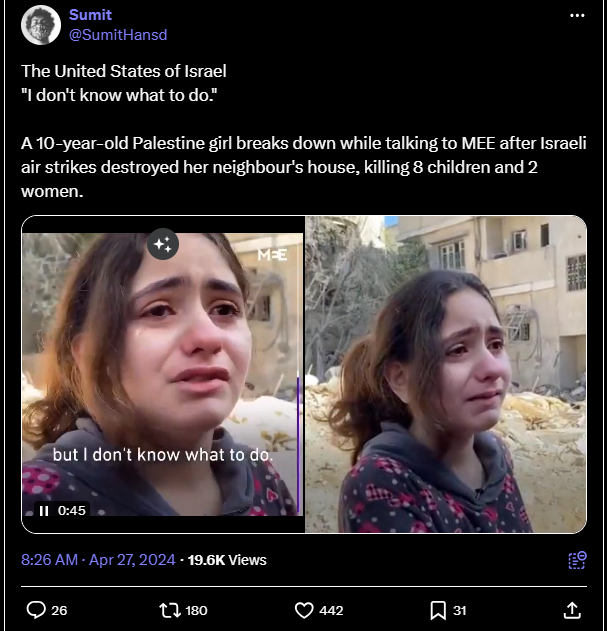Open the 8:26 AM Apr 27, 2024 timestamp
The image size is (607, 631).
[98, 560]
